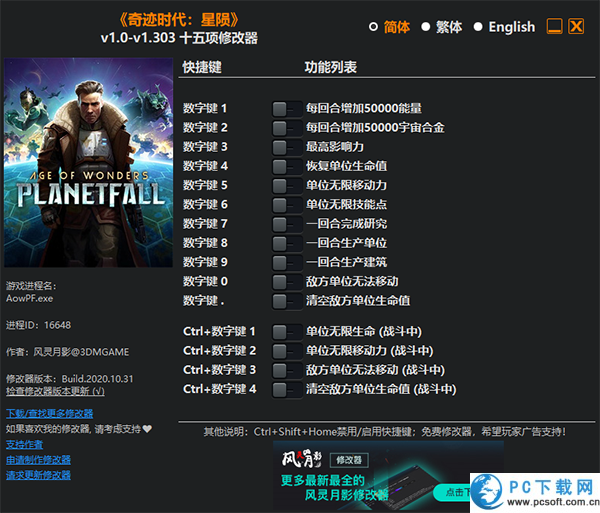Toggle 每回合增加50000宇宙合金 switch
Viewport: 600px width, 513px height.
287,128
